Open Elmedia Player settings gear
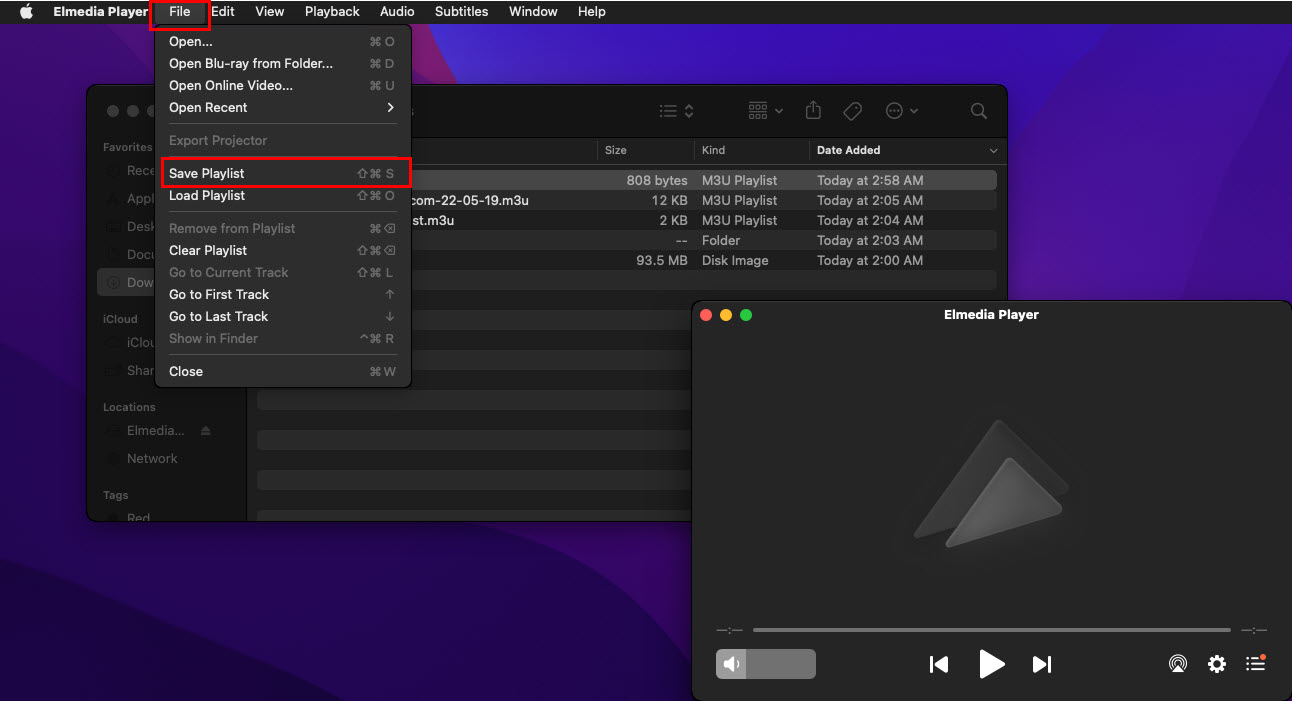This screenshot has width=1292, height=701. [x=1217, y=664]
